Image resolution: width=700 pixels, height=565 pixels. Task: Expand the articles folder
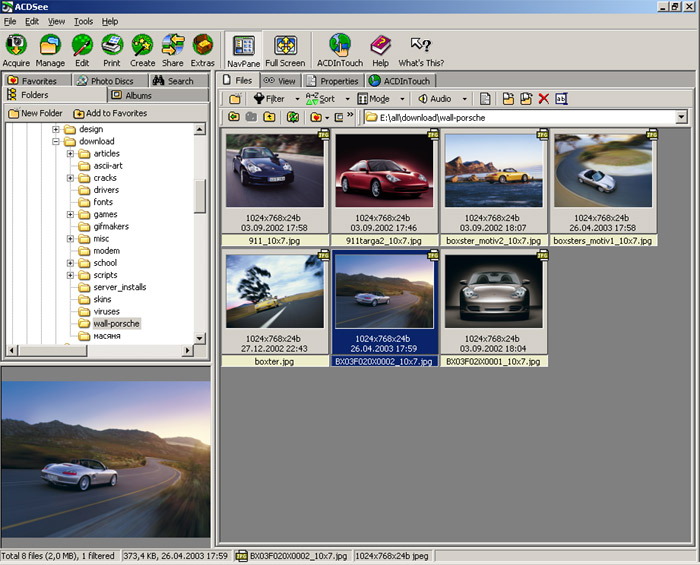[x=70, y=154]
